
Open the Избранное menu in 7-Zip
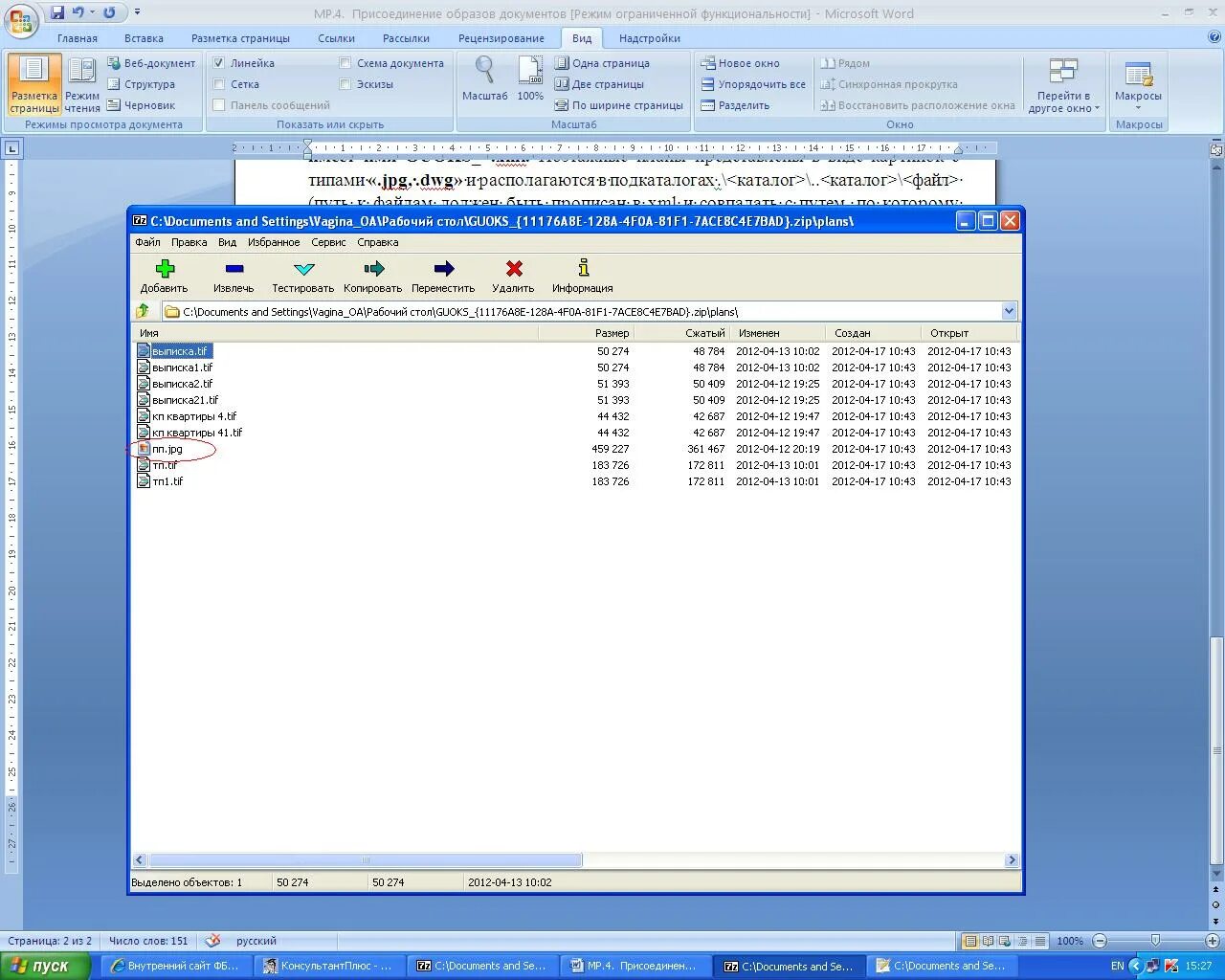(274, 242)
